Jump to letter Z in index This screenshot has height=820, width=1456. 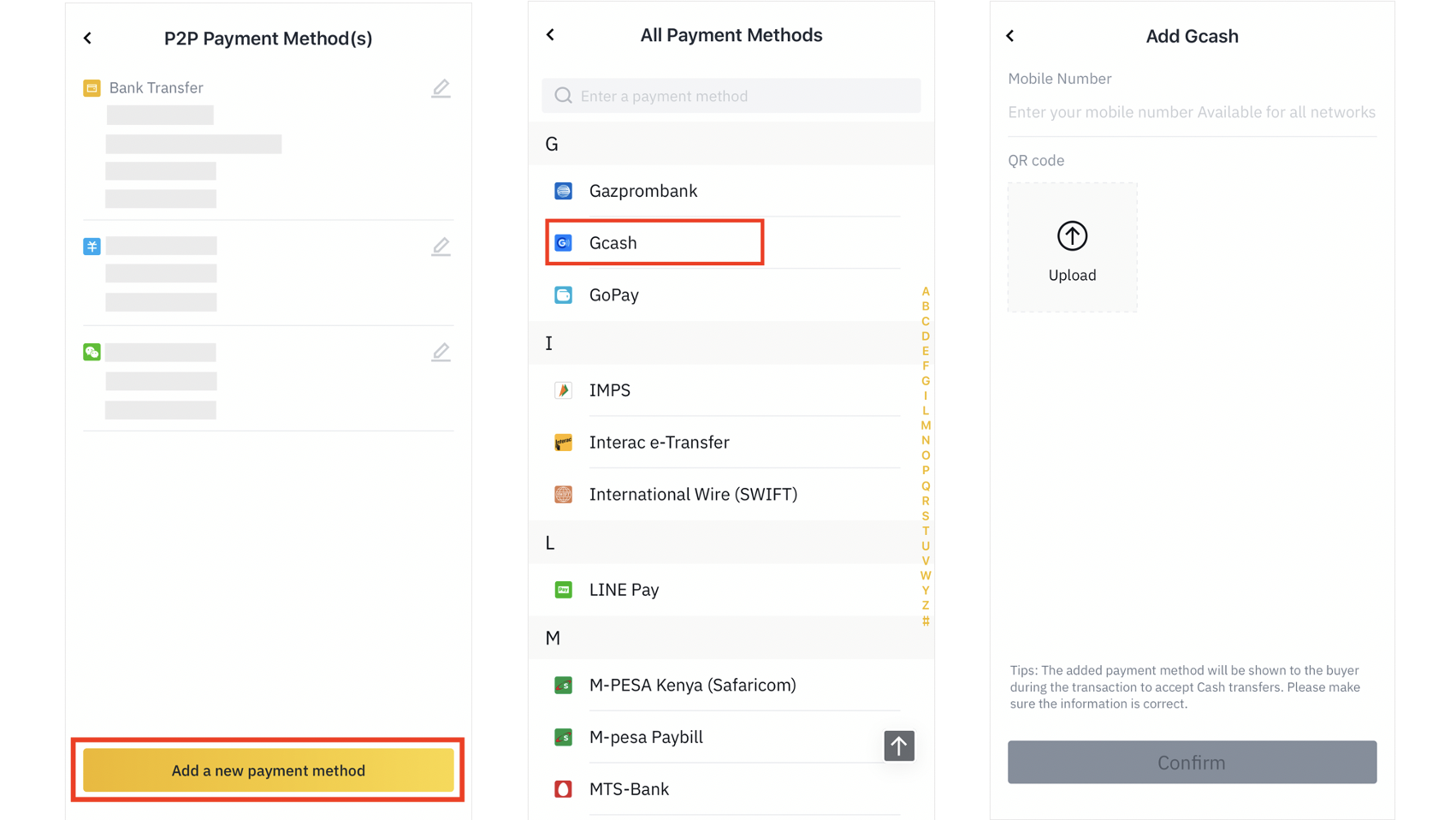[x=926, y=605]
